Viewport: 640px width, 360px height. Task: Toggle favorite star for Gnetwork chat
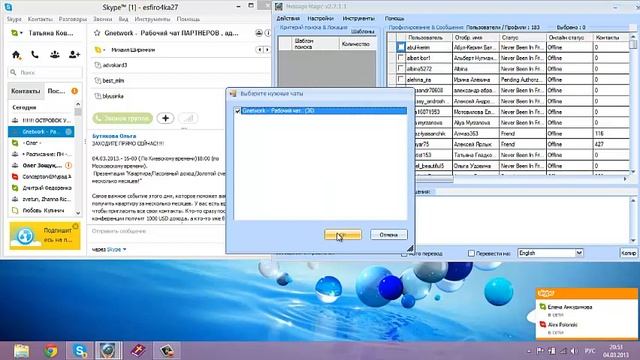point(97,33)
